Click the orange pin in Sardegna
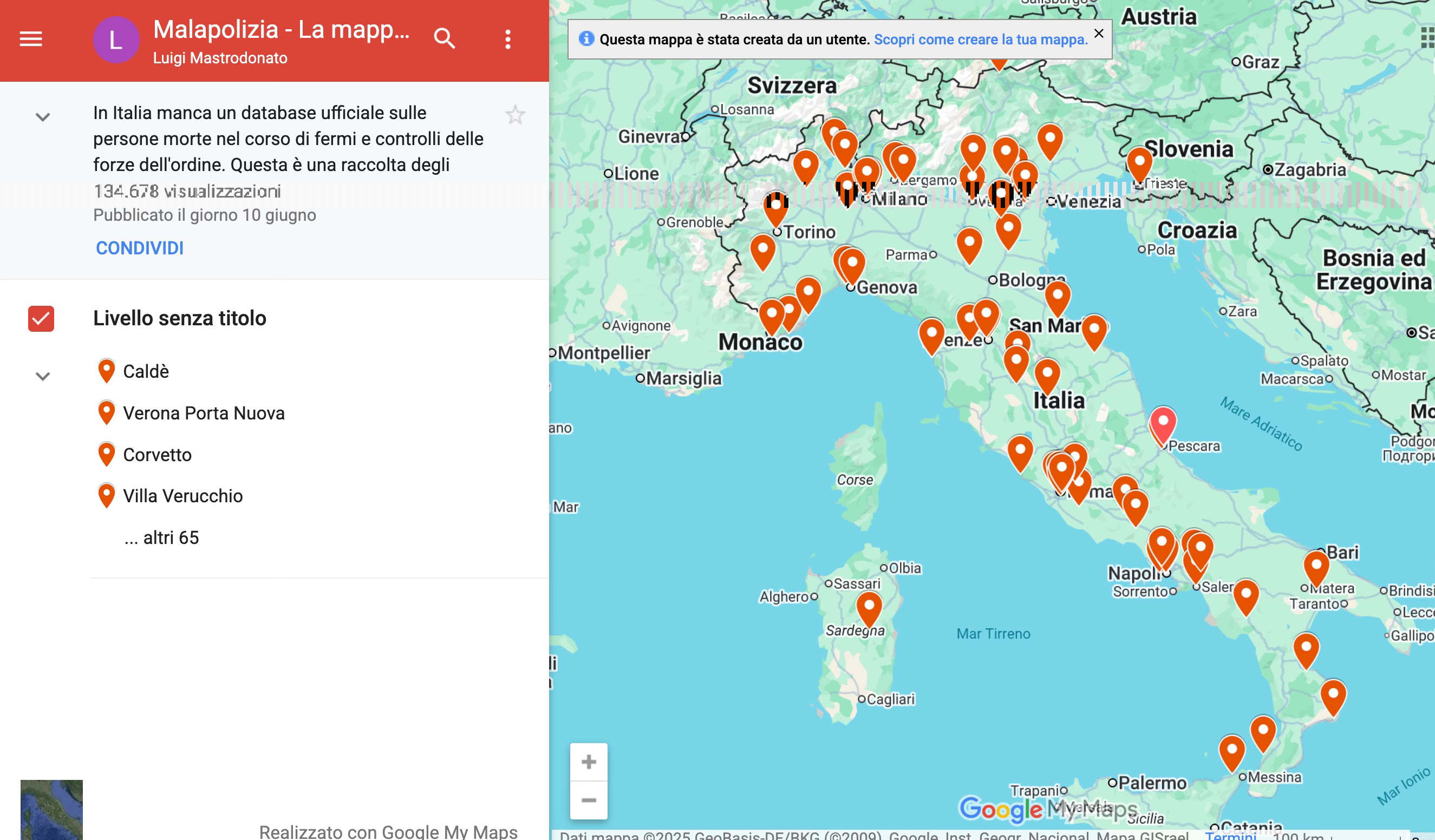 pyautogui.click(x=869, y=607)
